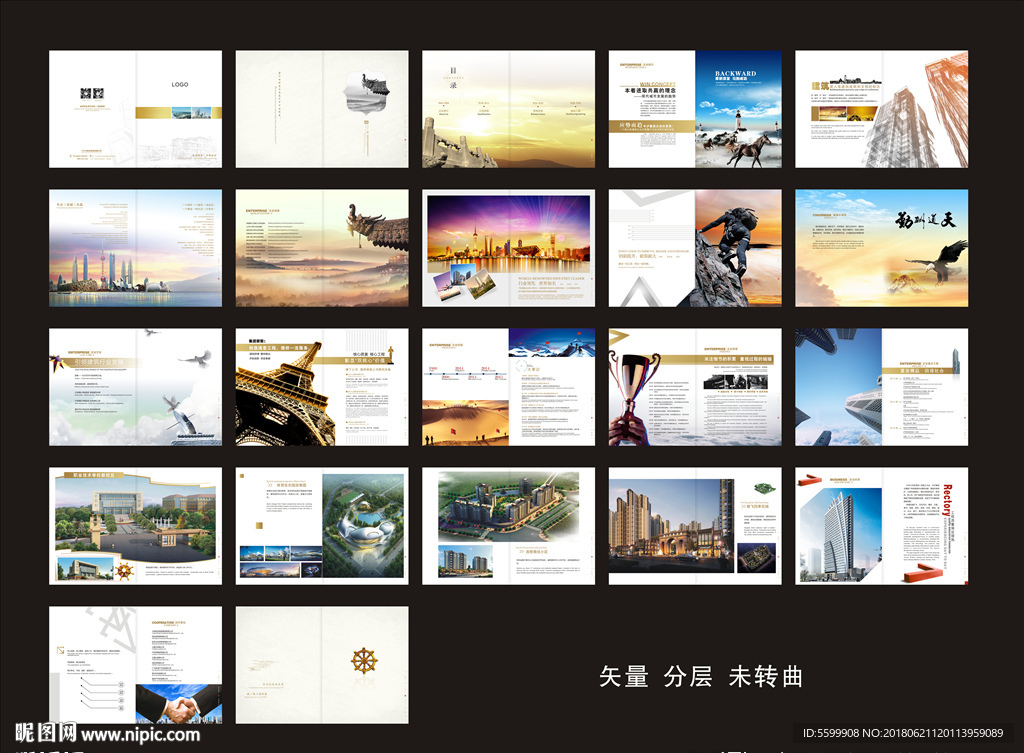Select the orange skyscraper sketch spread
Screen dimensions: 1024x753
coord(882,109)
